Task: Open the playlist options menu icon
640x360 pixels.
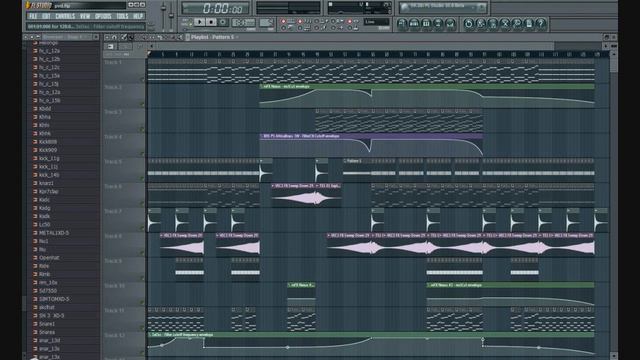Action: 107,37
